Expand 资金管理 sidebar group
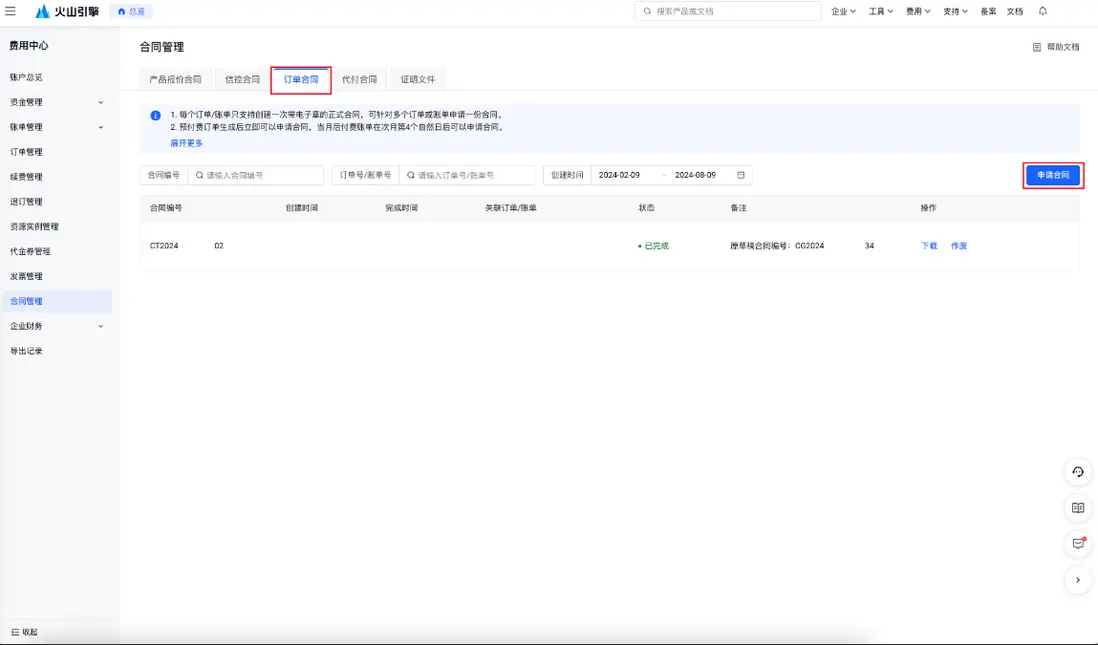This screenshot has width=1098, height=645. pos(56,102)
